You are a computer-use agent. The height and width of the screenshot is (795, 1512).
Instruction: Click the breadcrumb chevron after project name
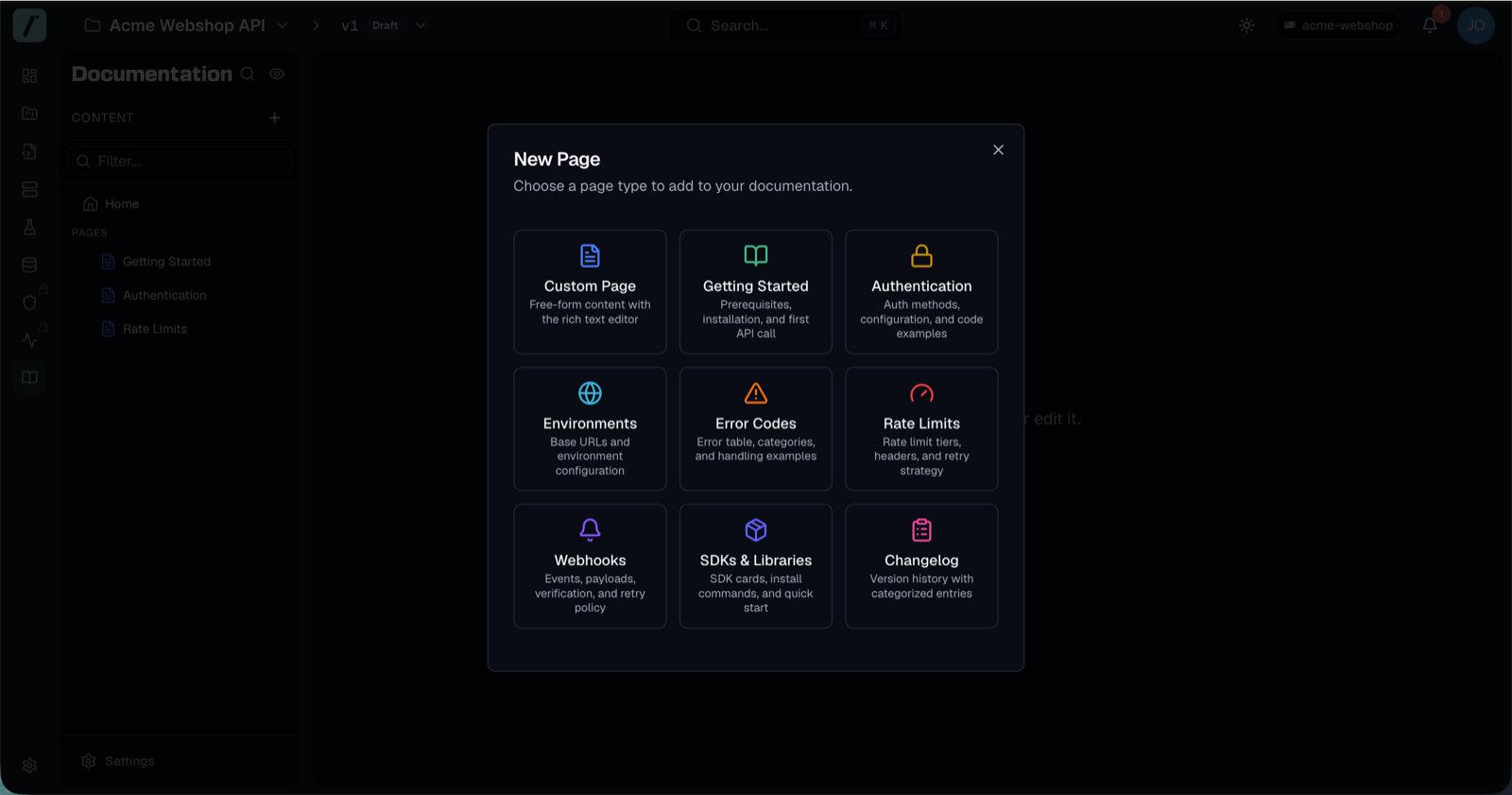(317, 26)
